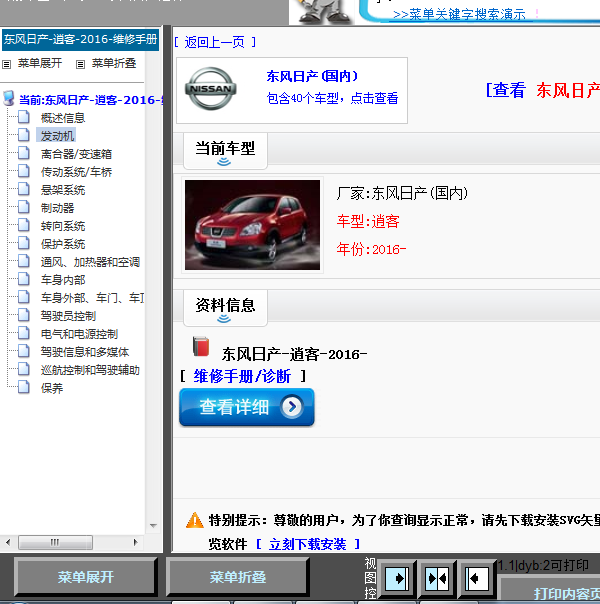Viewport: 600px width, 604px height.
Task: Click the page icon beside 离合器/变速箱
Action: click(23, 153)
